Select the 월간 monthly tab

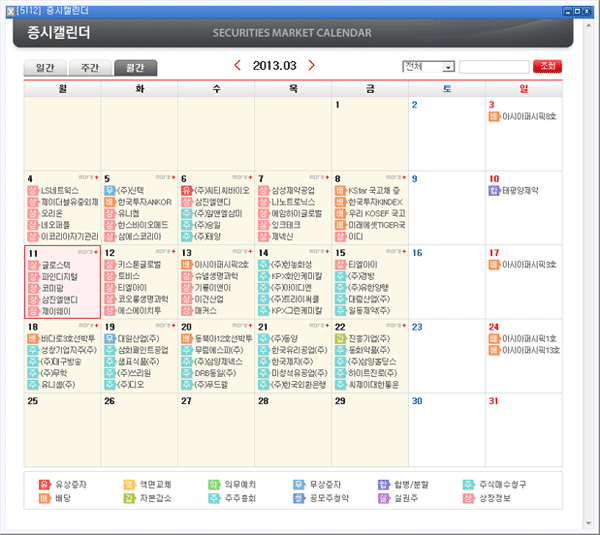click(x=135, y=68)
